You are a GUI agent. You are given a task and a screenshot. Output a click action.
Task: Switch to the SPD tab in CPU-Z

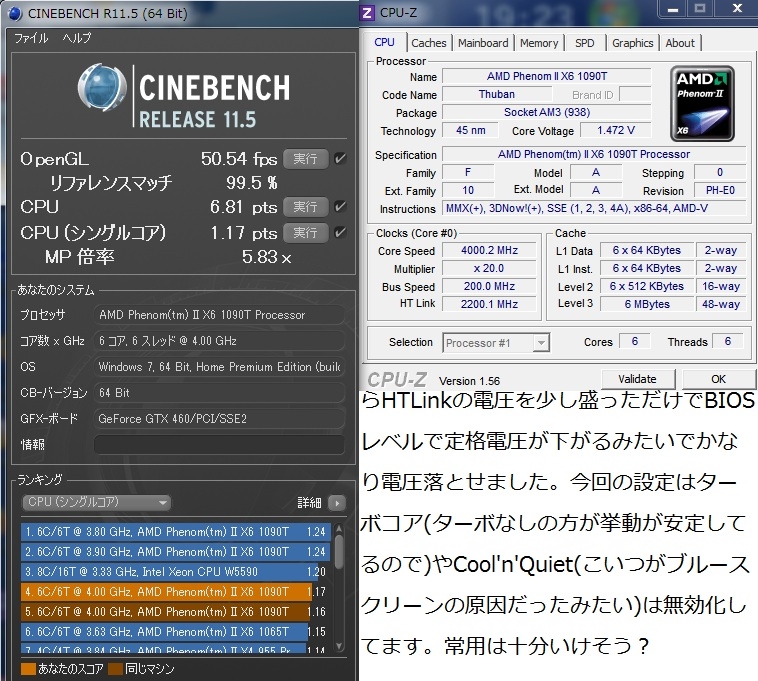point(584,43)
